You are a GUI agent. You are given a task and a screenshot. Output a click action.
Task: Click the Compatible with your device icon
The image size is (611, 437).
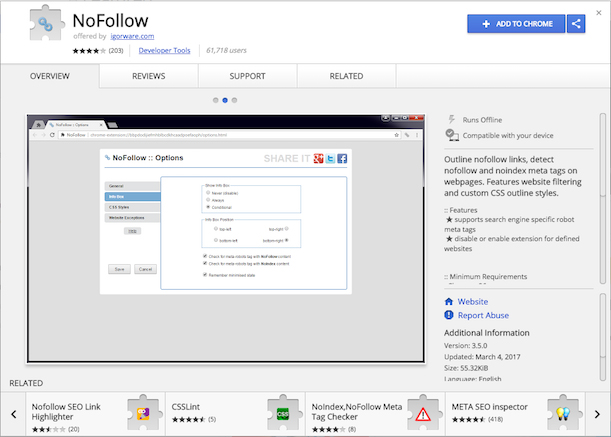coord(452,135)
